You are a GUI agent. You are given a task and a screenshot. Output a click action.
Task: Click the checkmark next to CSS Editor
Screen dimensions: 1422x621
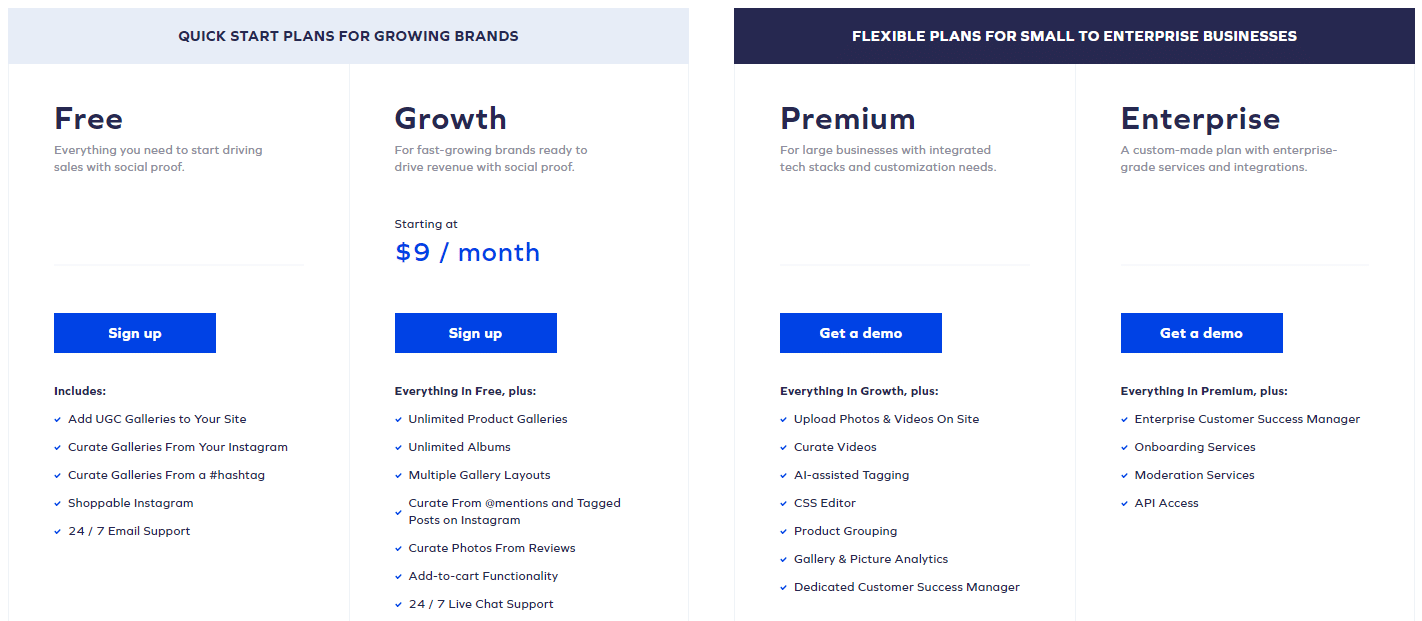point(784,504)
